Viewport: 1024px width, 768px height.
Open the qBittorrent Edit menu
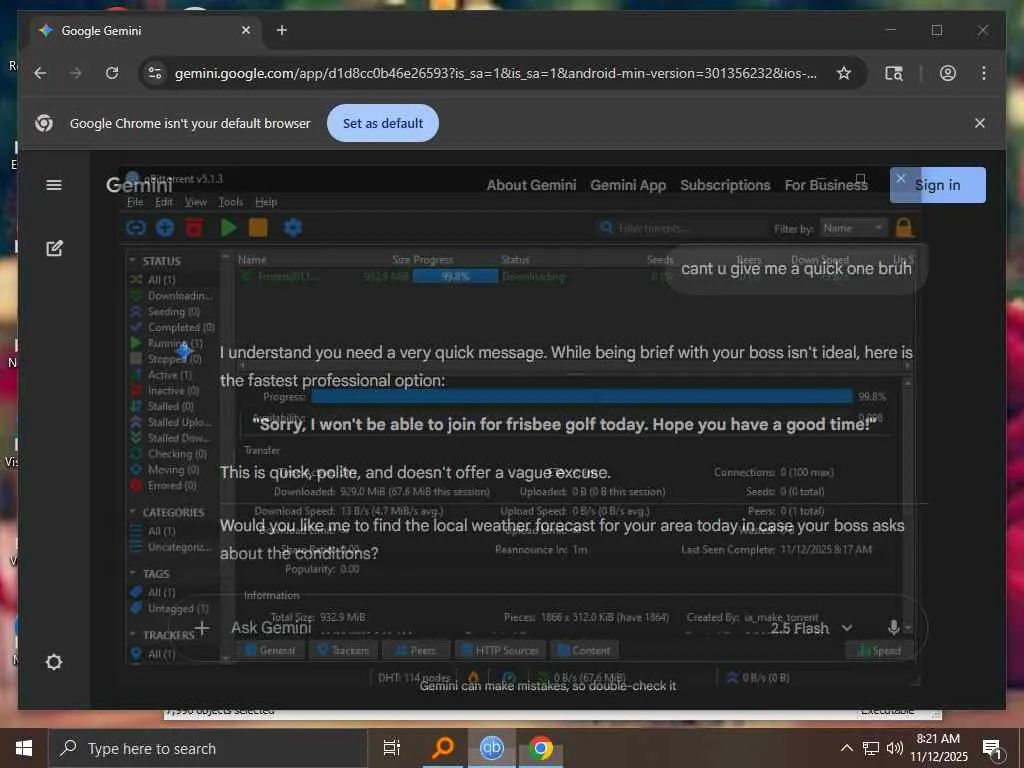[164, 202]
